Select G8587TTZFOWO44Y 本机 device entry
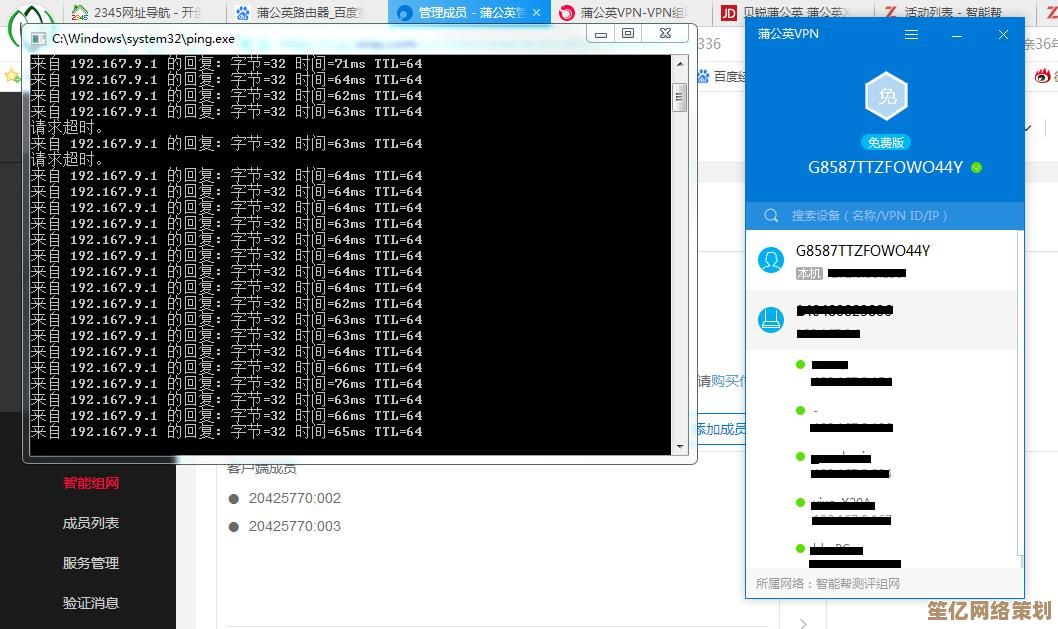The height and width of the screenshot is (629, 1058). [880, 260]
